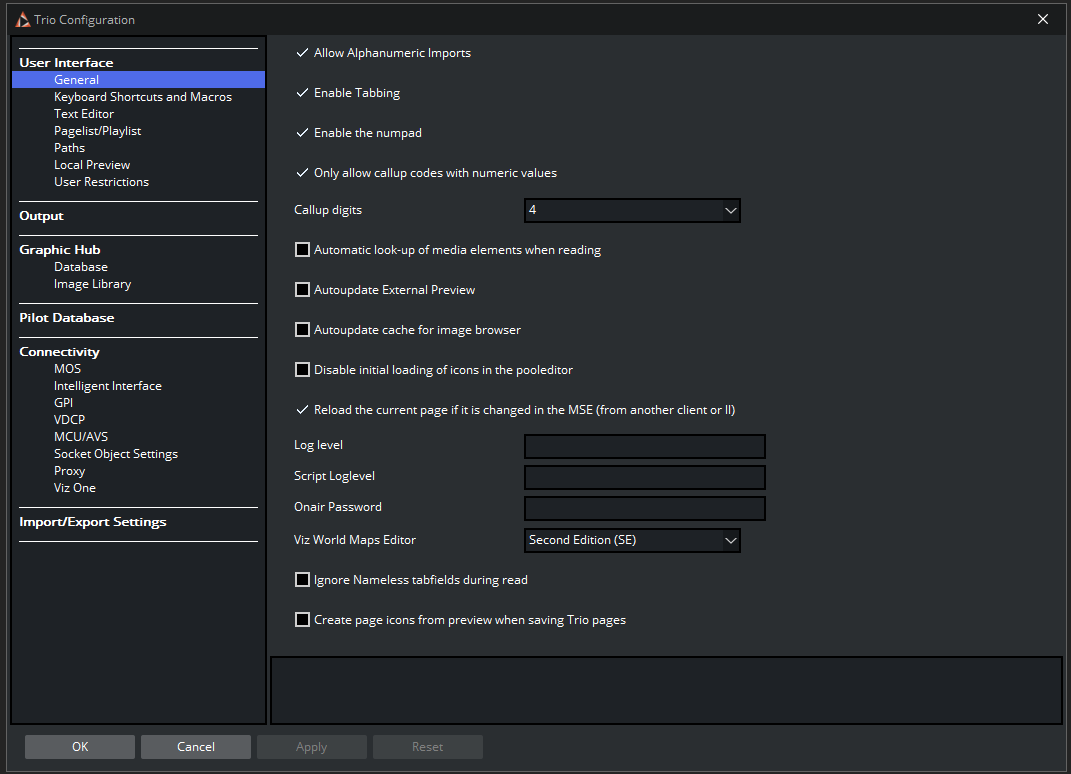Click the Cancel button
The height and width of the screenshot is (774, 1071).
(x=195, y=747)
